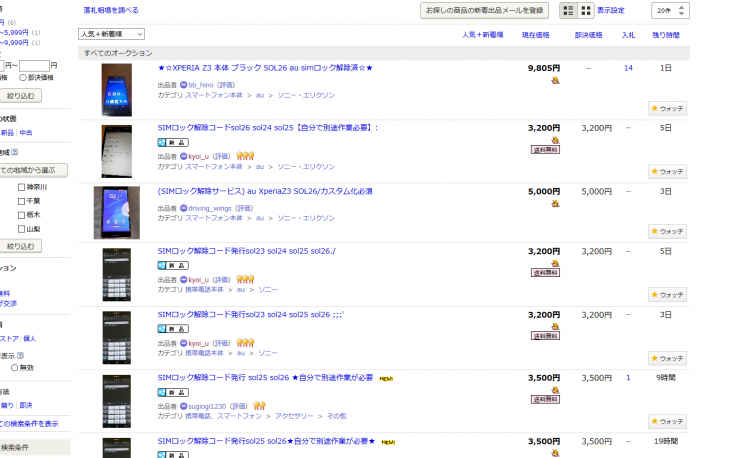Click seller rating icon before bb_hino
The image size is (740, 458).
click(184, 85)
